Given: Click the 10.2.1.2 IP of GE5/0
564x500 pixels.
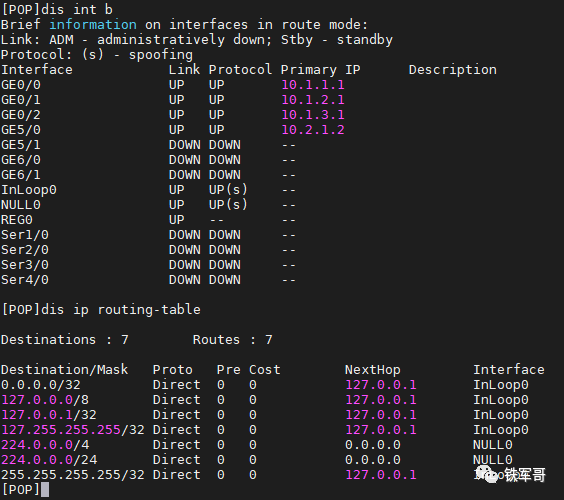Looking at the screenshot, I should coord(313,130).
